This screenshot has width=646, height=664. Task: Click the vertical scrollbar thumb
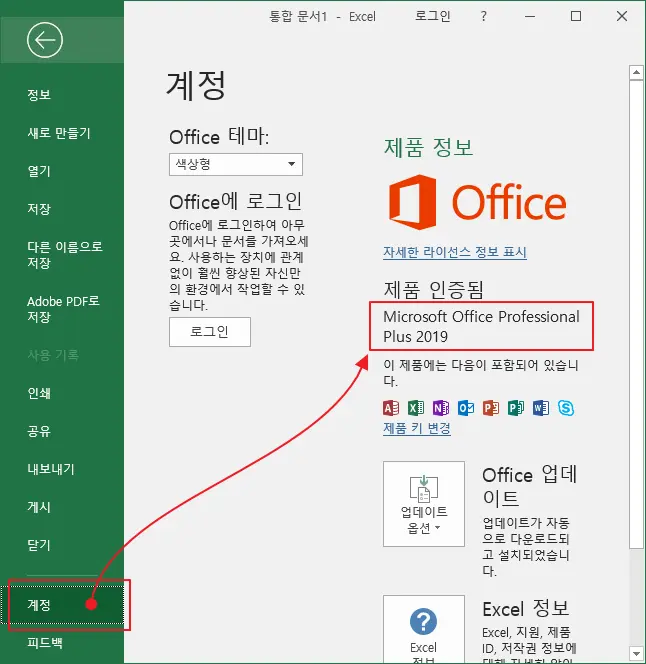(636, 314)
